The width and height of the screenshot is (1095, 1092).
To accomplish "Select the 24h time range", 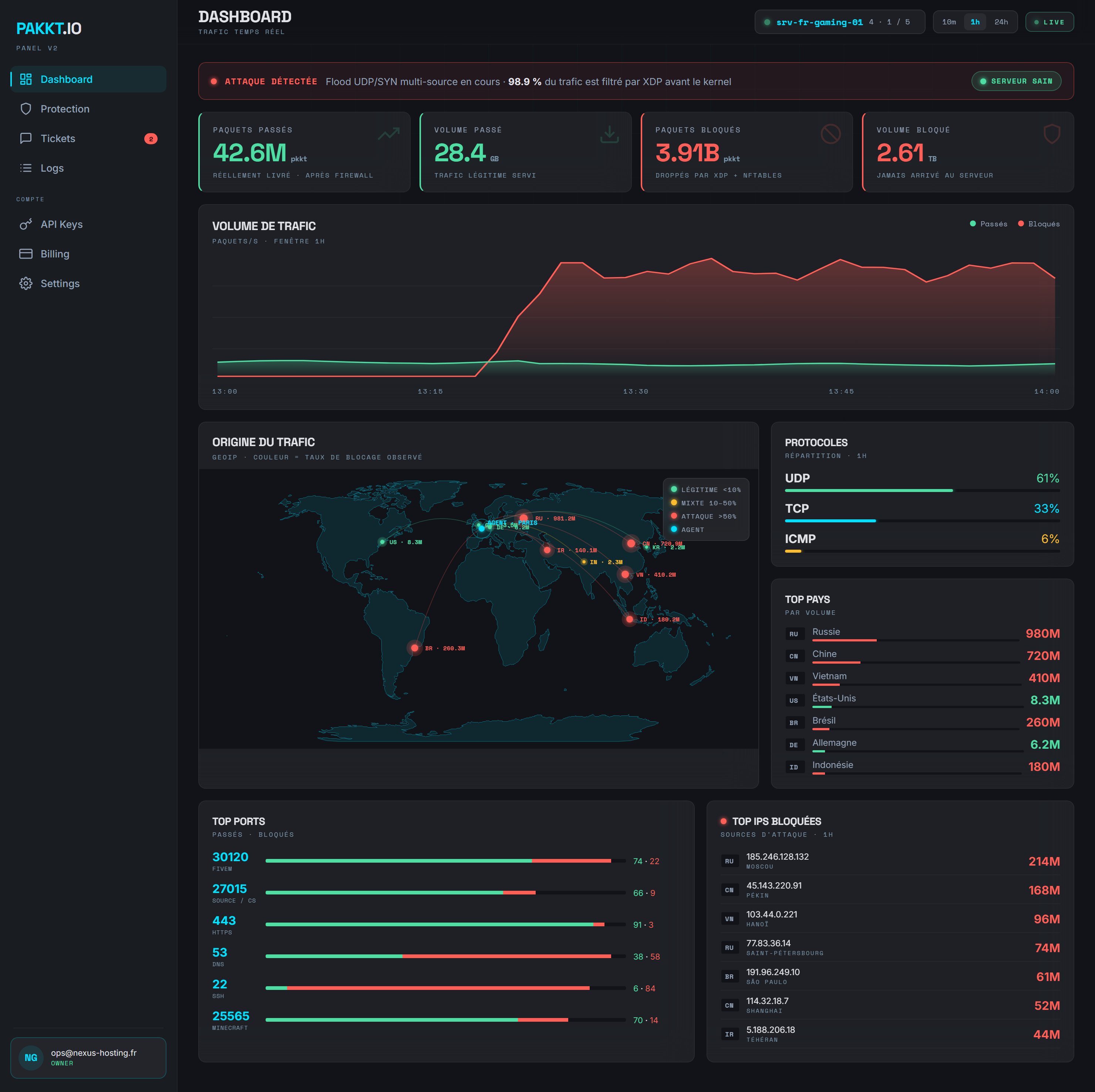I will coord(1001,22).
